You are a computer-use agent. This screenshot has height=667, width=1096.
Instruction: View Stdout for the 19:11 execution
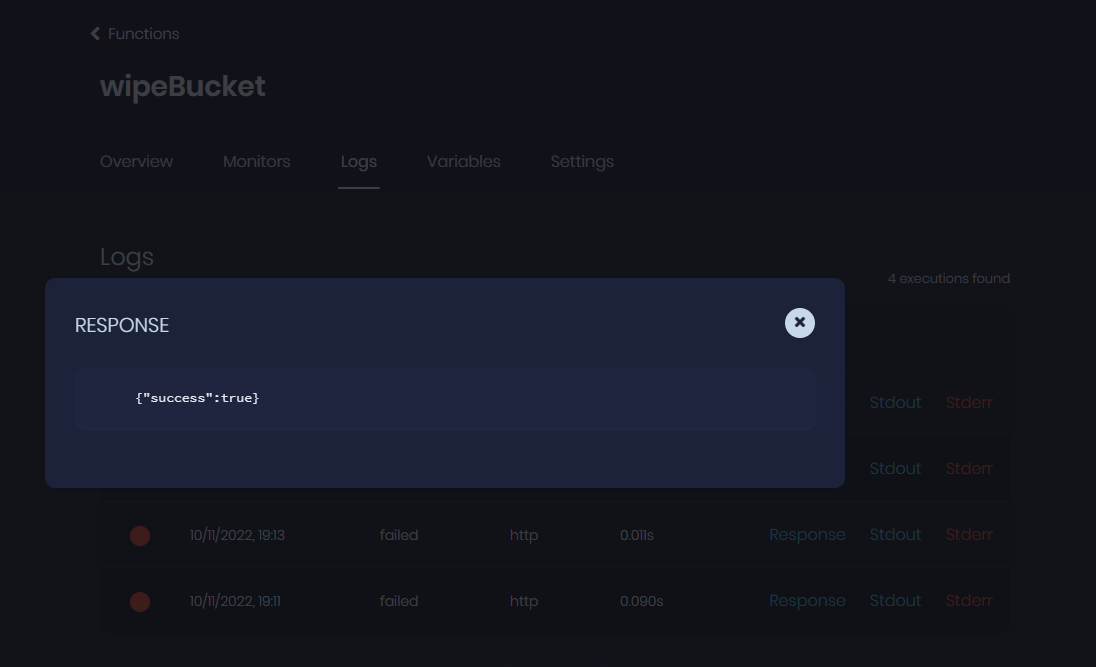click(895, 601)
